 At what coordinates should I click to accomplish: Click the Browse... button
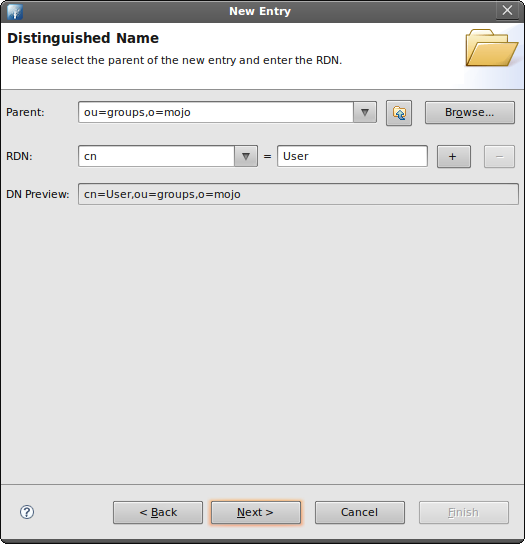(470, 112)
